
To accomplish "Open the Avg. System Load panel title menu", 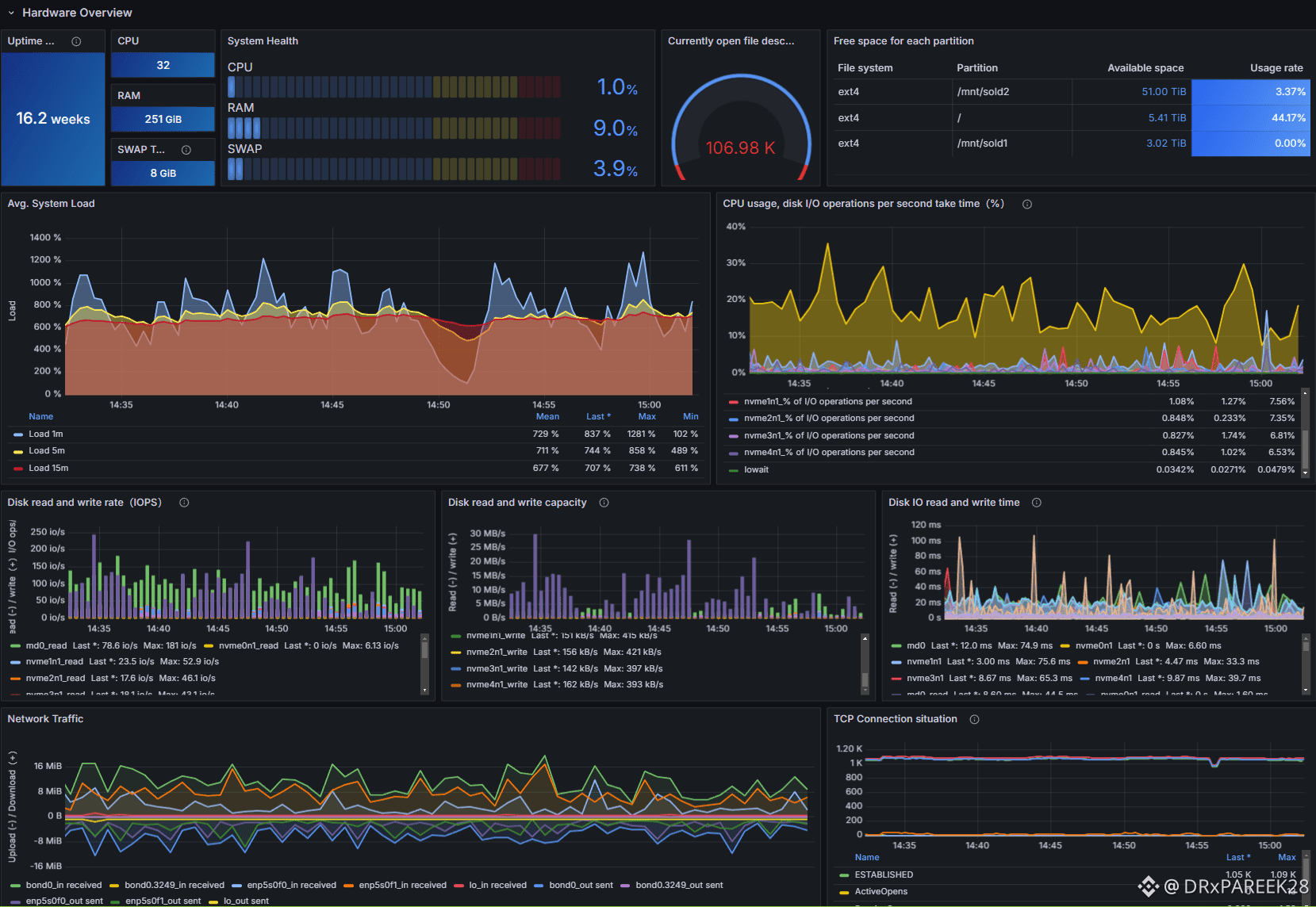I will [51, 204].
